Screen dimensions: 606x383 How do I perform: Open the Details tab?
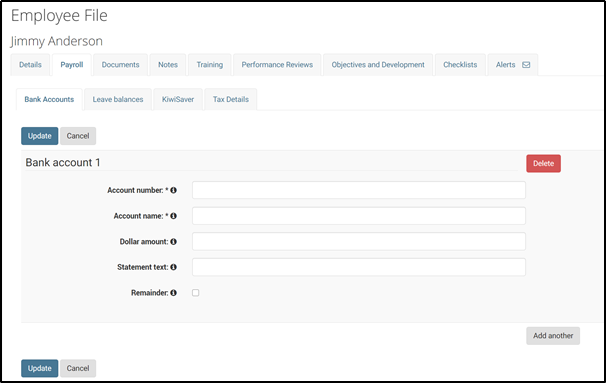point(30,65)
